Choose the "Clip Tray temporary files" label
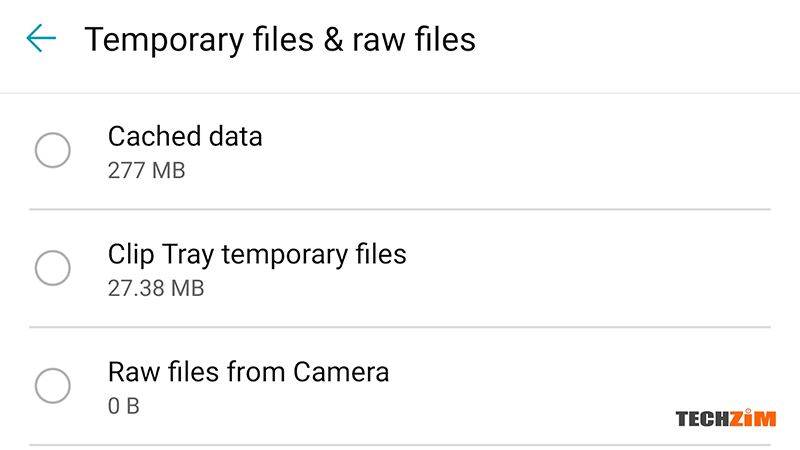The height and width of the screenshot is (450, 800). pyautogui.click(x=257, y=255)
